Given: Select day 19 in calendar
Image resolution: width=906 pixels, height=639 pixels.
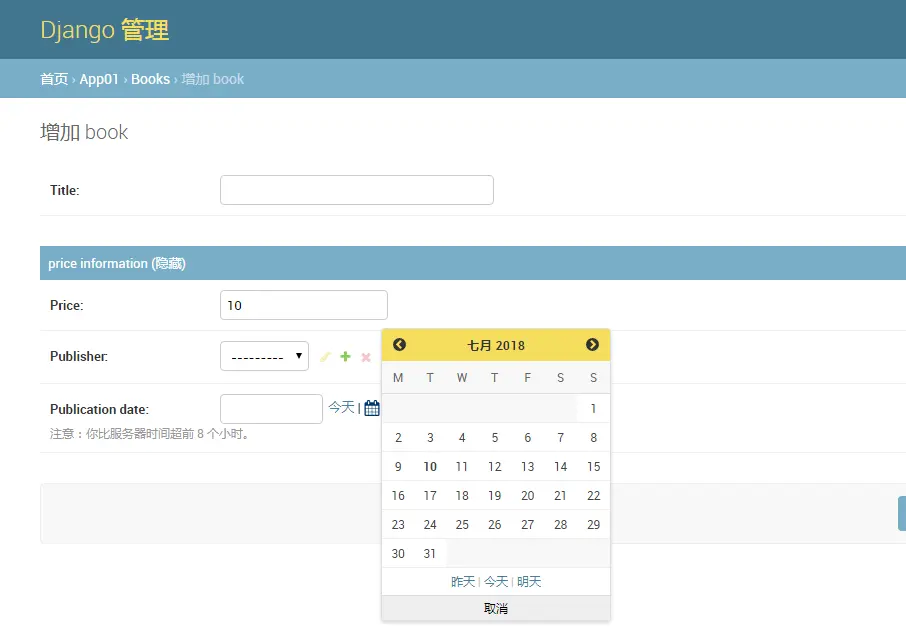Looking at the screenshot, I should click(495, 495).
